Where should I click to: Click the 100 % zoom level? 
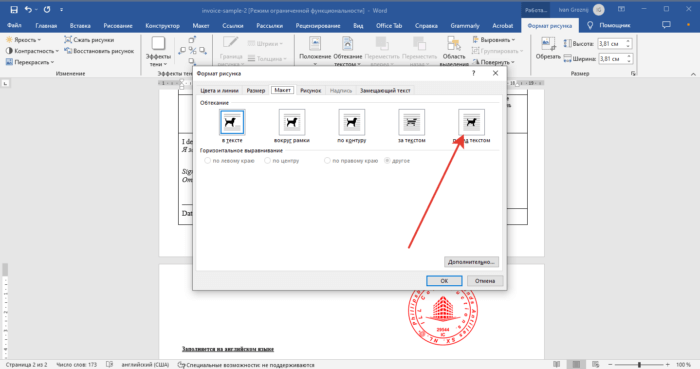[x=683, y=365]
